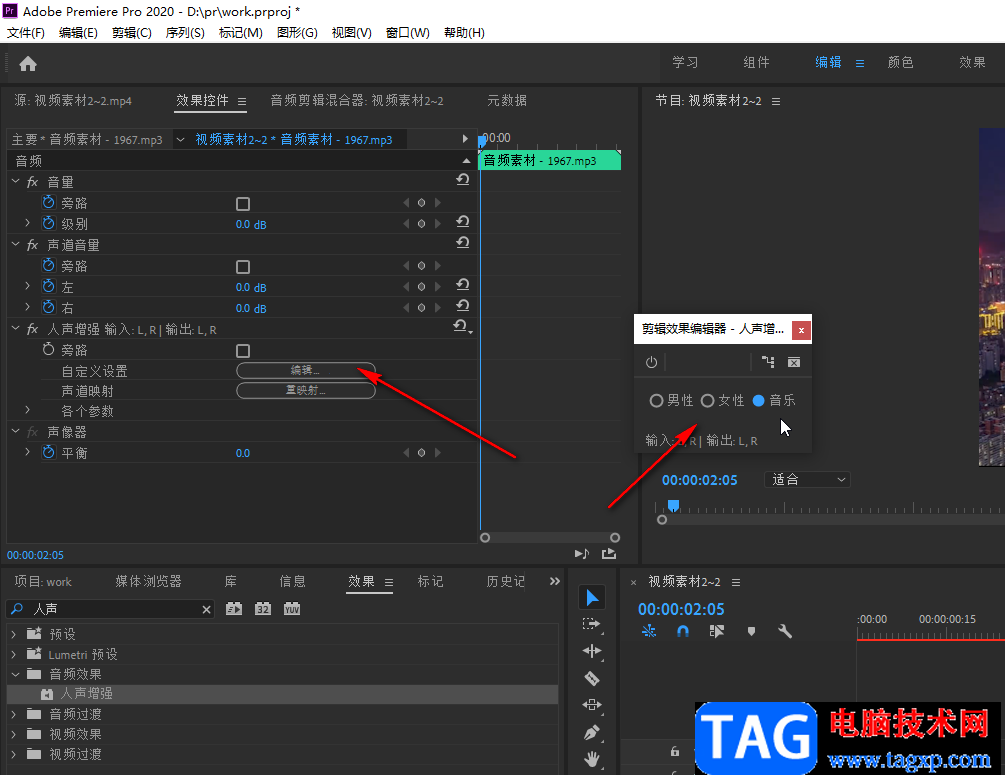Viewport: 1005px width, 775px height.
Task: Select the Selection arrow tool
Action: pyautogui.click(x=592, y=597)
